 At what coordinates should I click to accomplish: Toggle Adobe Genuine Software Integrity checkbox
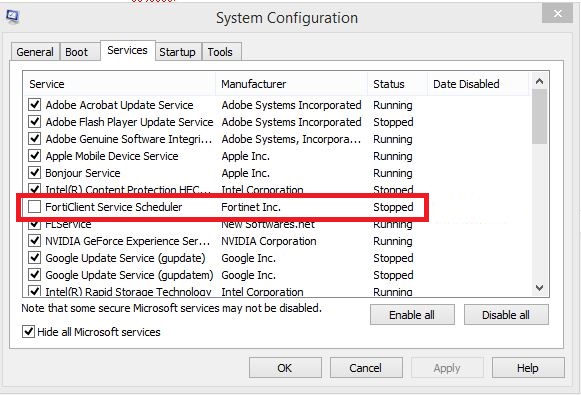point(34,139)
